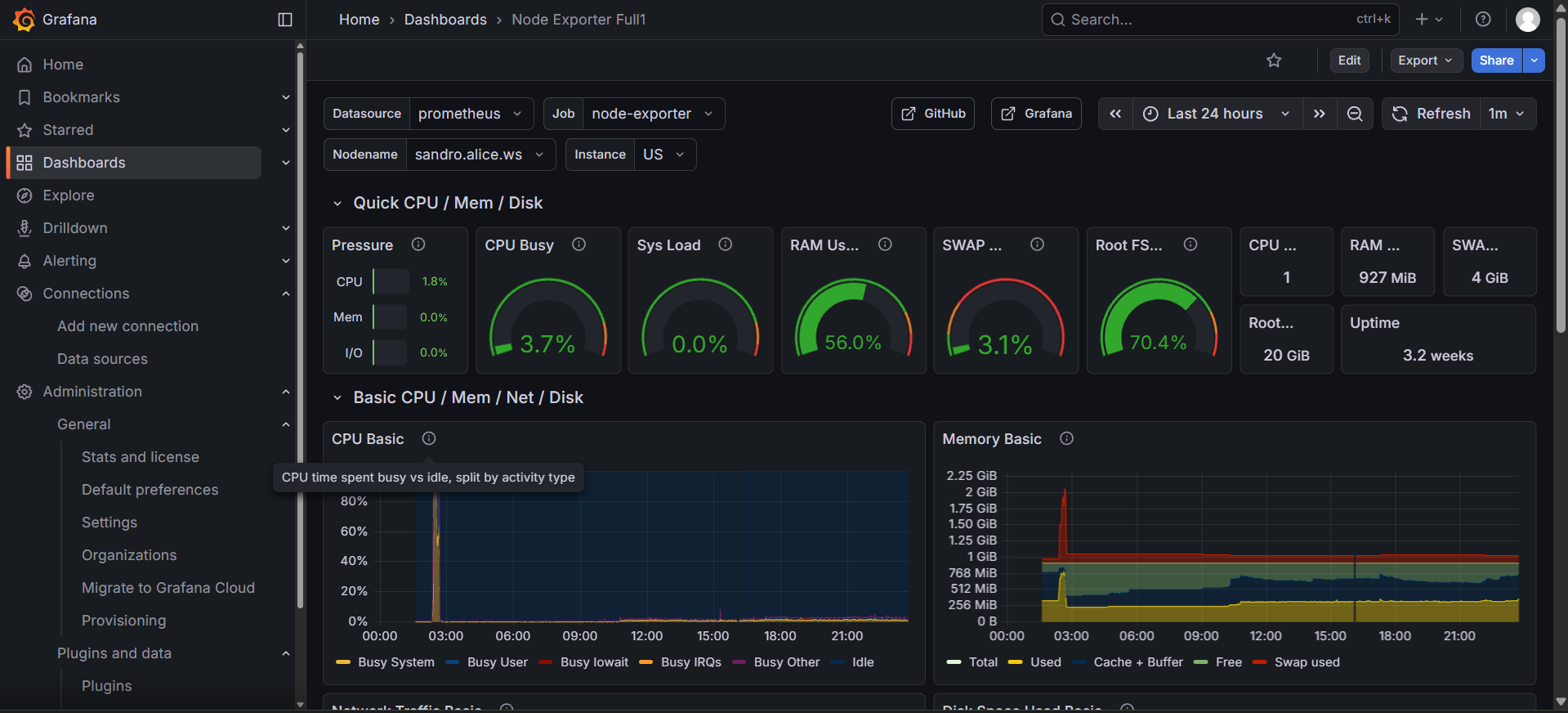Screen dimensions: 1568x713
Task: Click info icon on CPU Busy panel
Action: pyautogui.click(x=579, y=244)
